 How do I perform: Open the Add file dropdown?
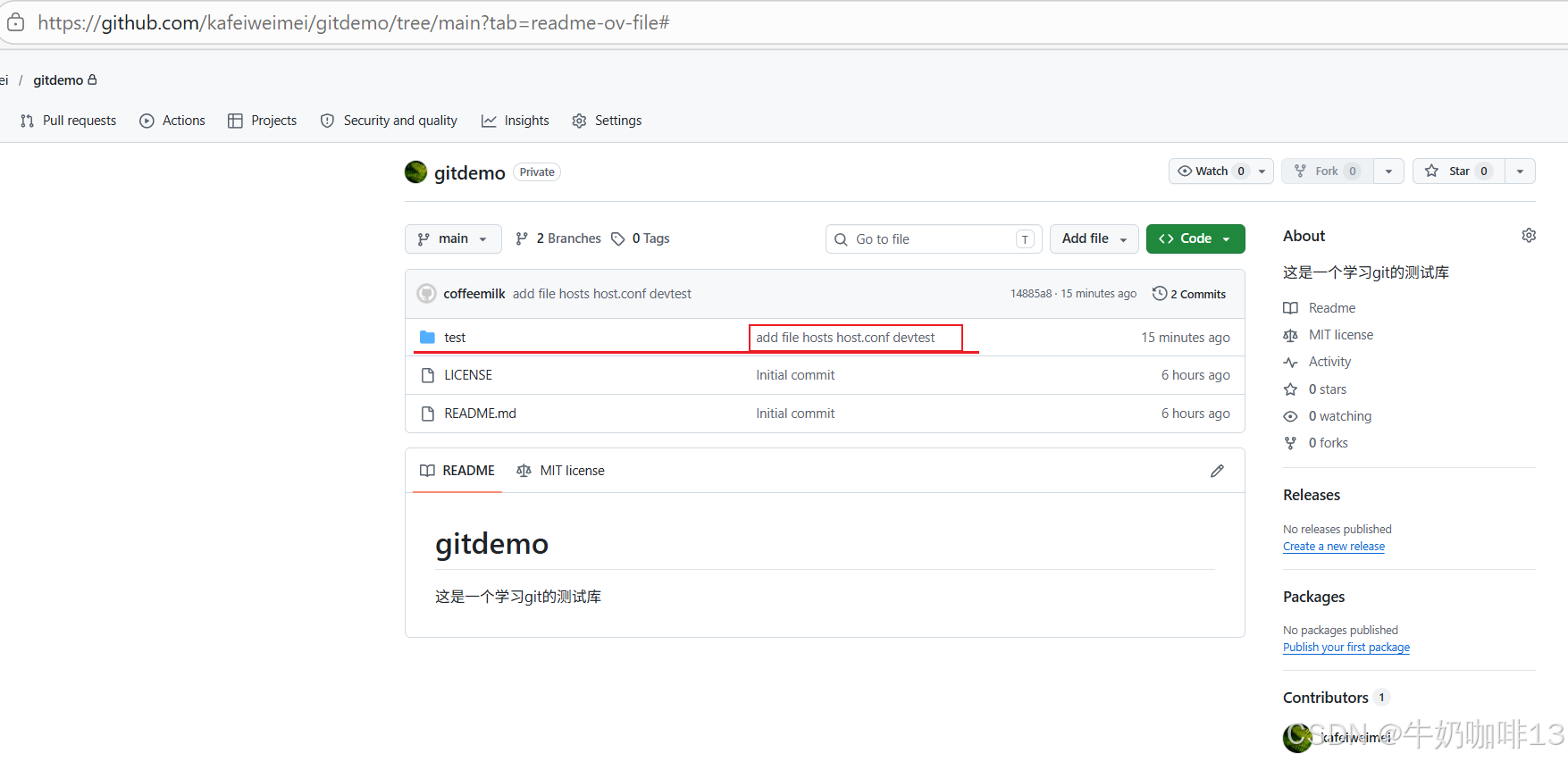[x=1094, y=238]
